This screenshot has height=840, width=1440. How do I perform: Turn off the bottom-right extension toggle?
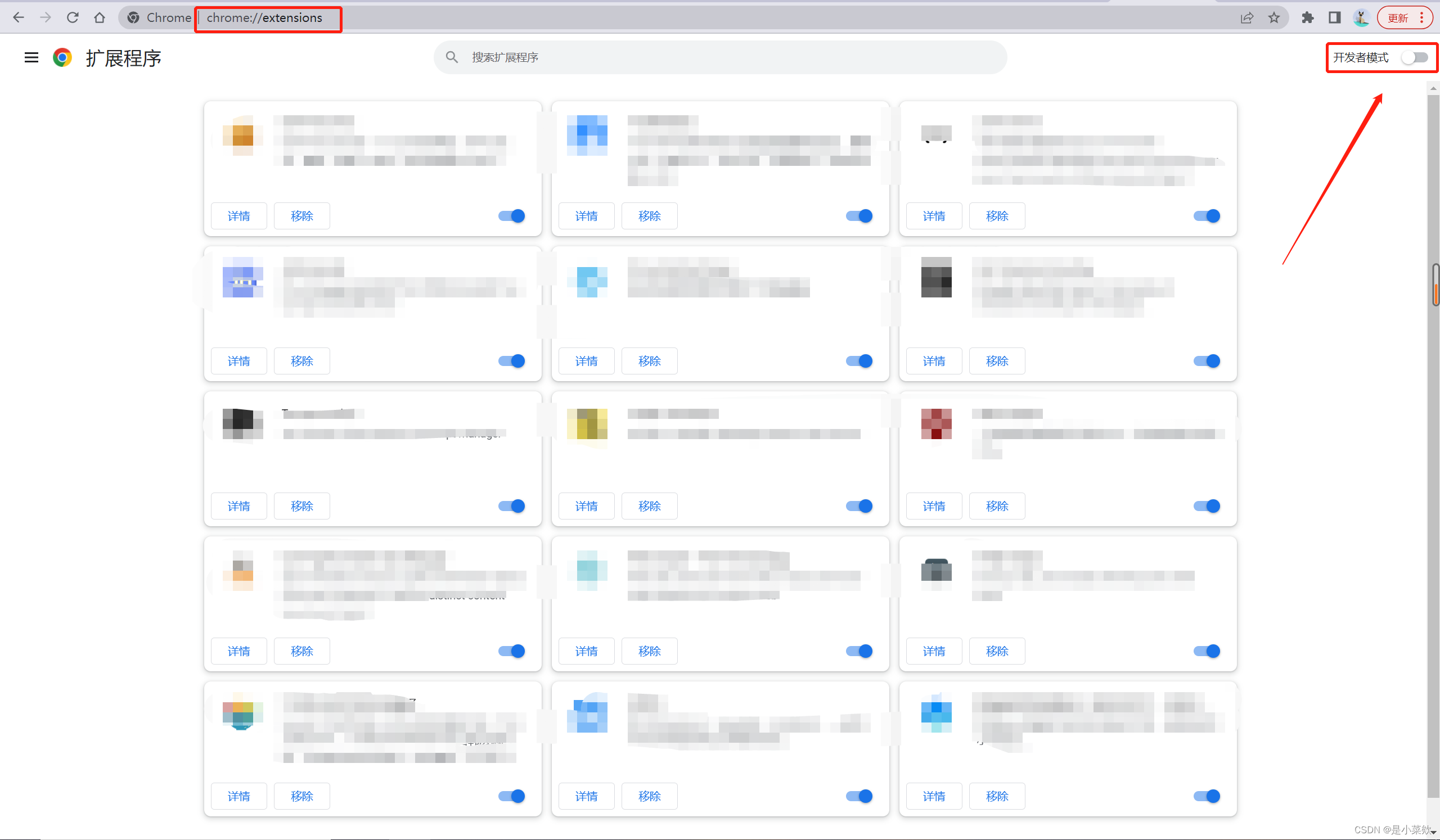[x=1207, y=796]
